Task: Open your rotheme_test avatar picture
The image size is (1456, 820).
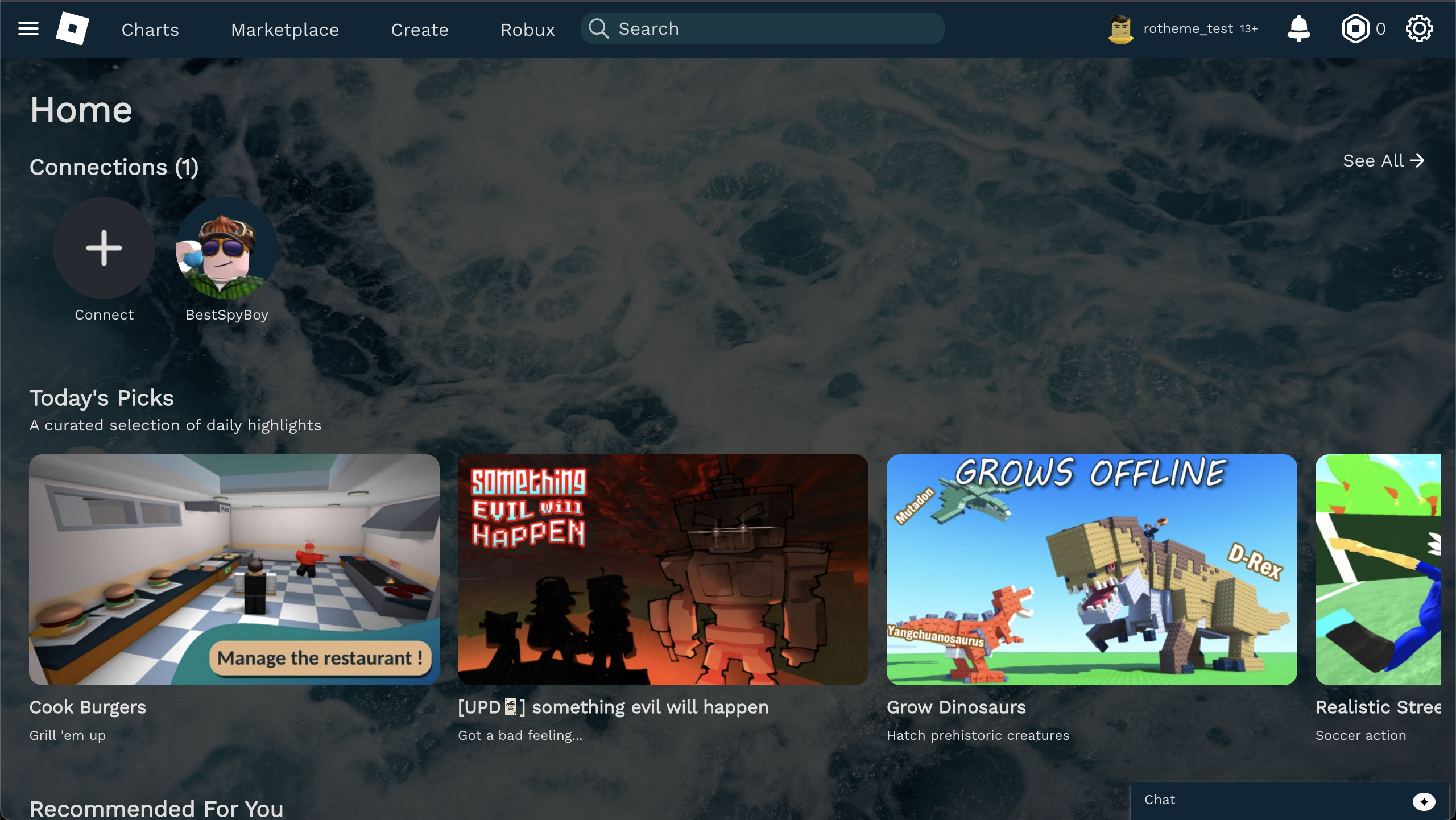Action: [1121, 28]
